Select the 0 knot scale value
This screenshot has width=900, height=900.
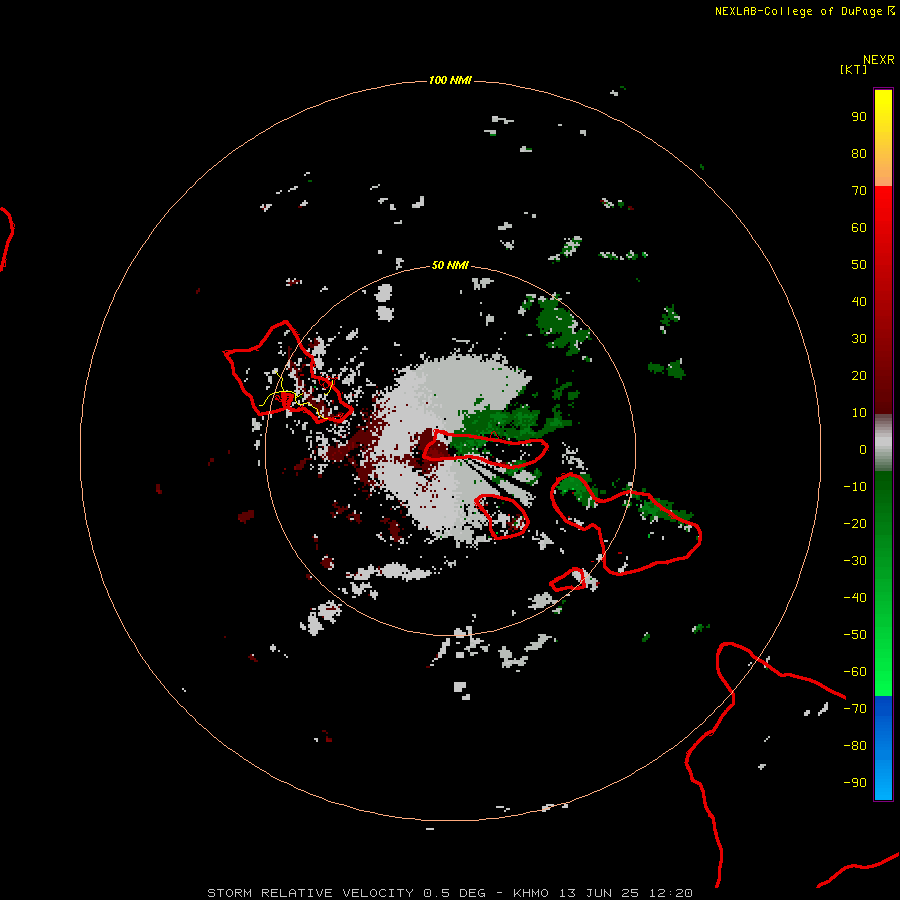[x=863, y=450]
